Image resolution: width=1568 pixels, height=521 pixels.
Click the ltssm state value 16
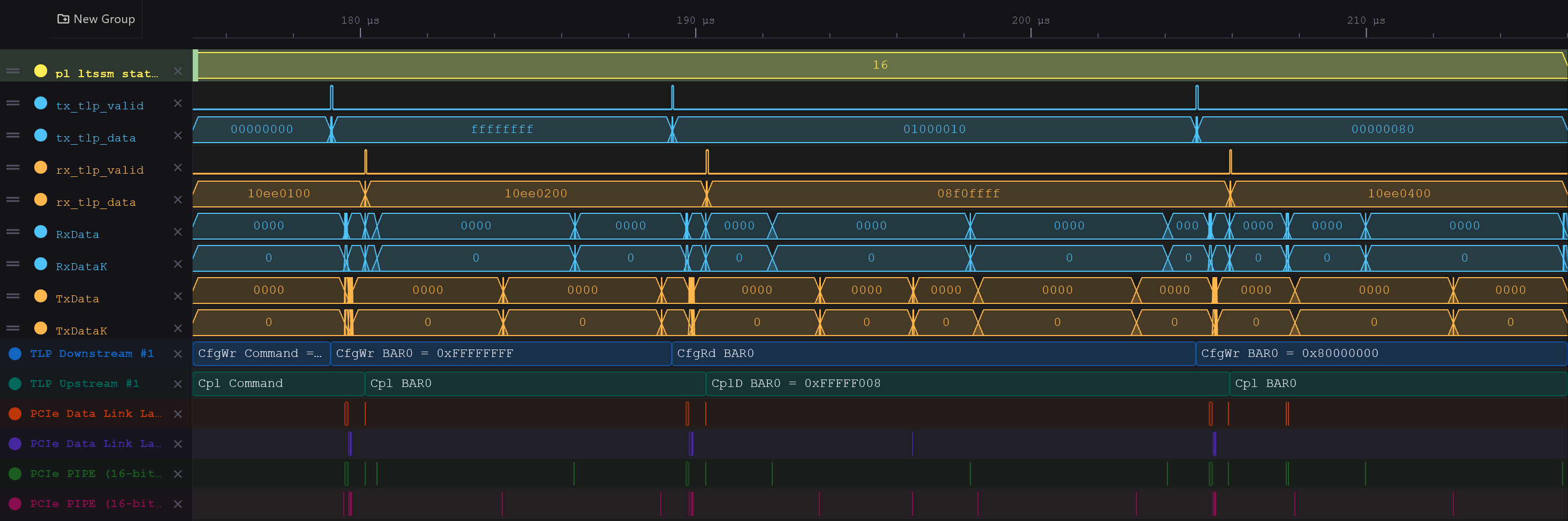click(x=880, y=65)
